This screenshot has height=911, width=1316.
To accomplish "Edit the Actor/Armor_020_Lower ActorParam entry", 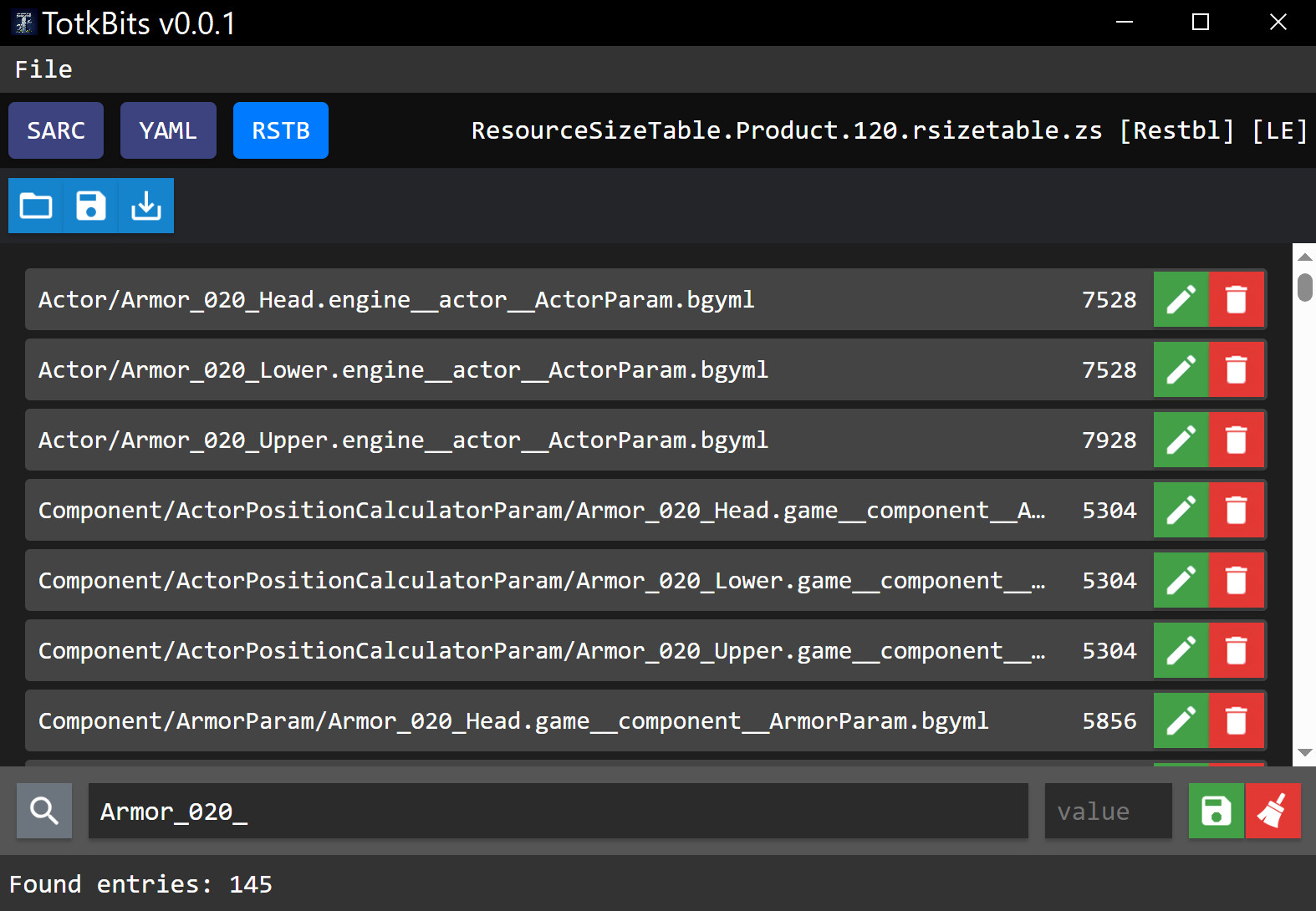I will point(1181,369).
